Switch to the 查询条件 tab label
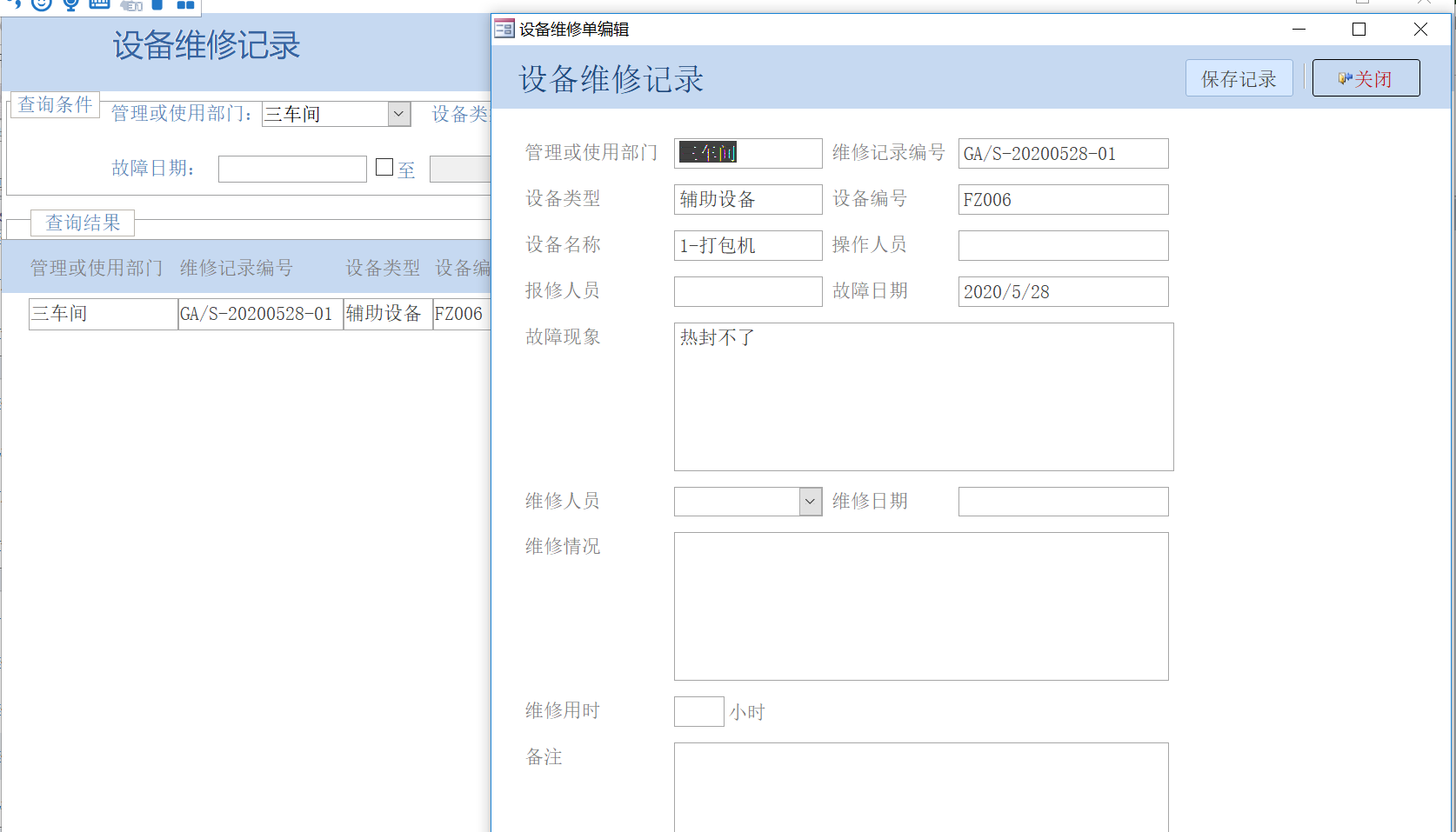 [56, 104]
